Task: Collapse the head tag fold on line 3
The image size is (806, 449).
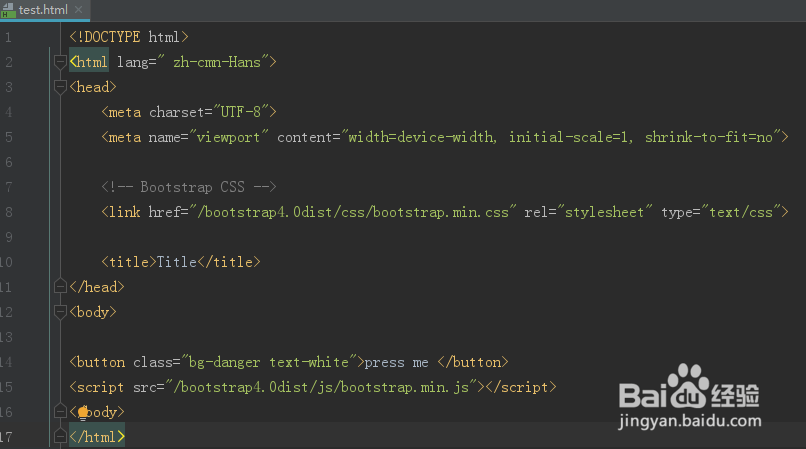Action: click(x=60, y=87)
